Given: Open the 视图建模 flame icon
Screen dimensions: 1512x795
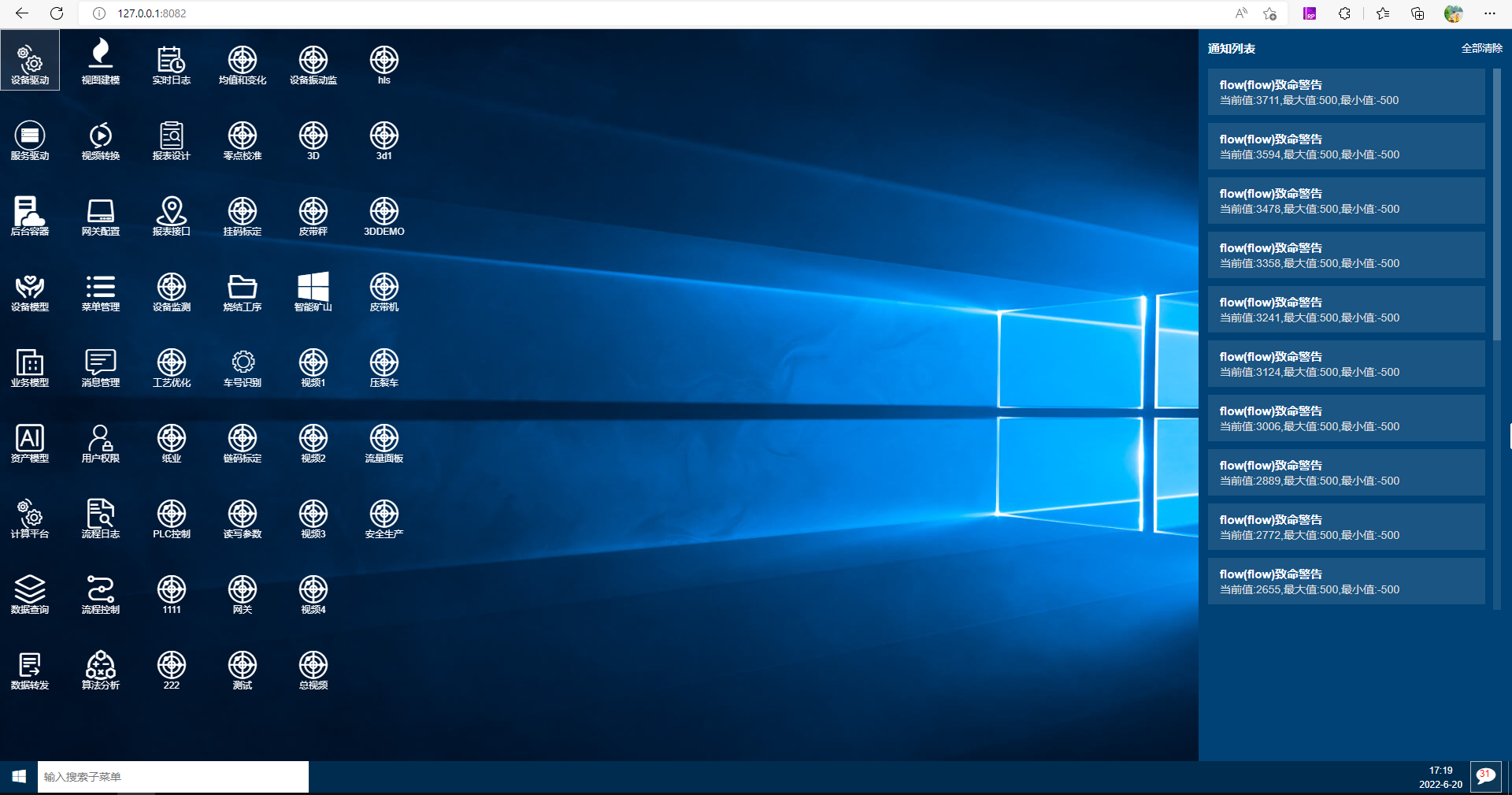Looking at the screenshot, I should (x=101, y=61).
